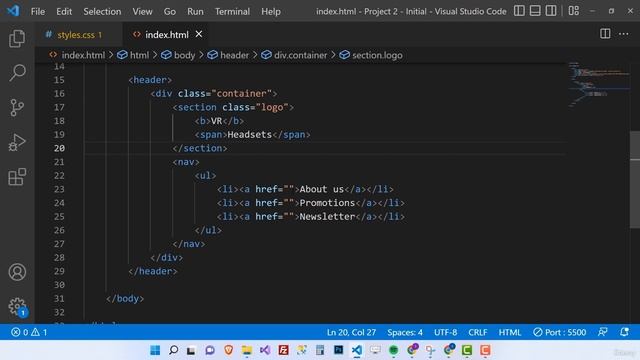Viewport: 640px width, 360px height.
Task: Click line number 20 in the gutter
Action: pos(59,148)
